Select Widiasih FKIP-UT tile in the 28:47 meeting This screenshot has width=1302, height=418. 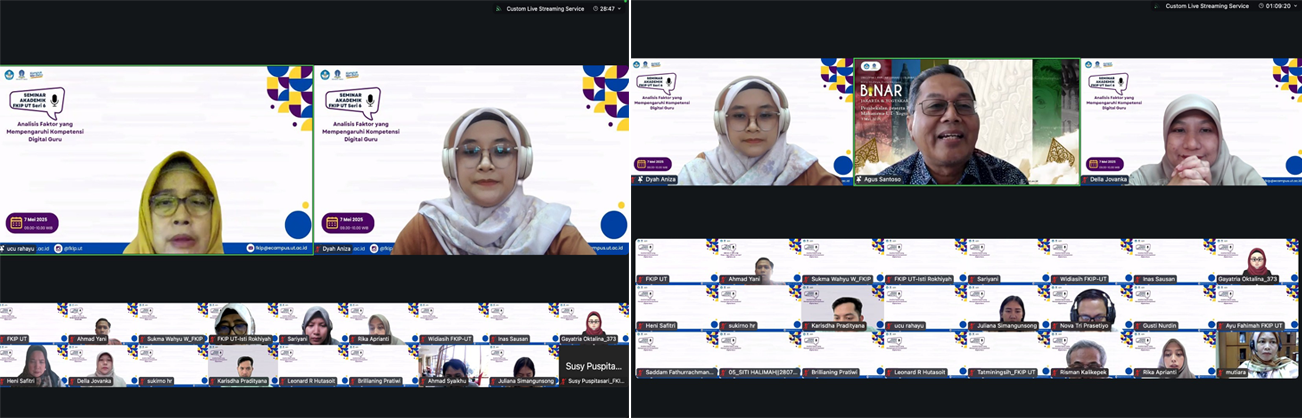pos(453,324)
